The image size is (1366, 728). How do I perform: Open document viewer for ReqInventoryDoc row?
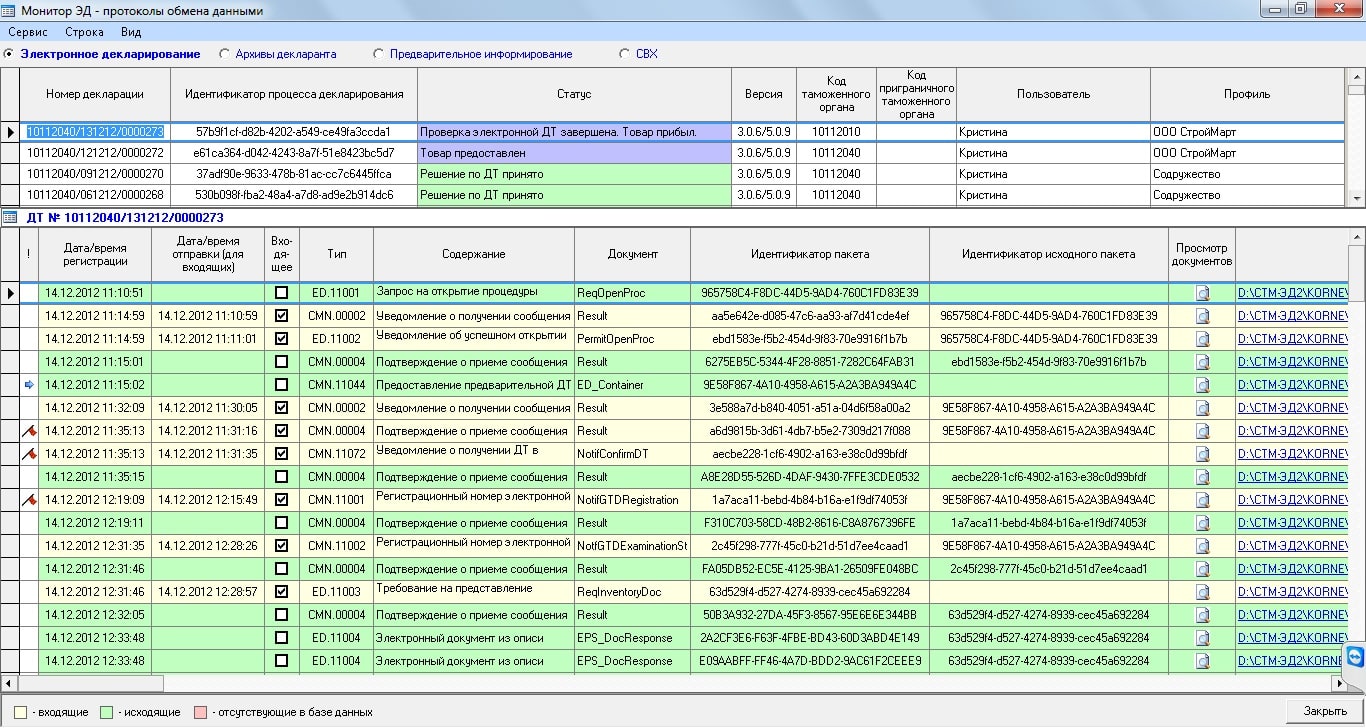1202,592
